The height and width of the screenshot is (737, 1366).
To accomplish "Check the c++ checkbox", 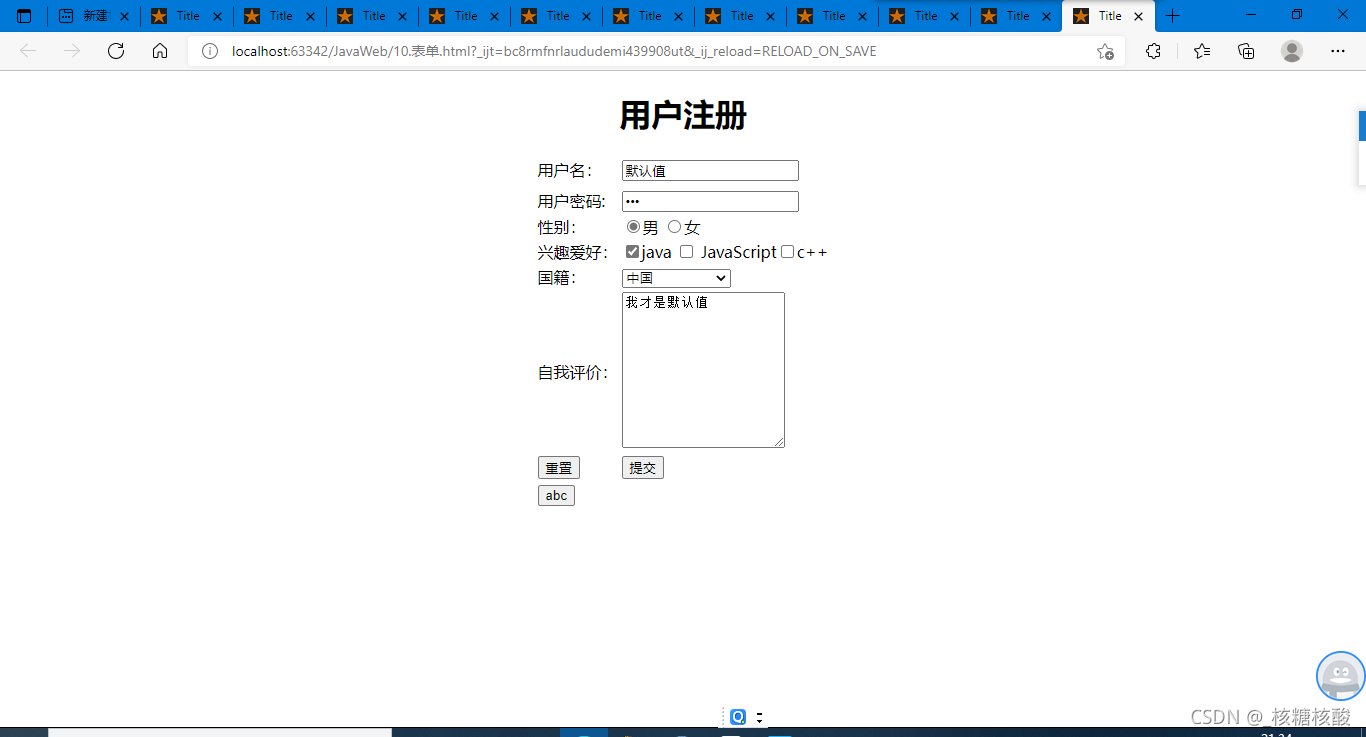I will pos(787,252).
